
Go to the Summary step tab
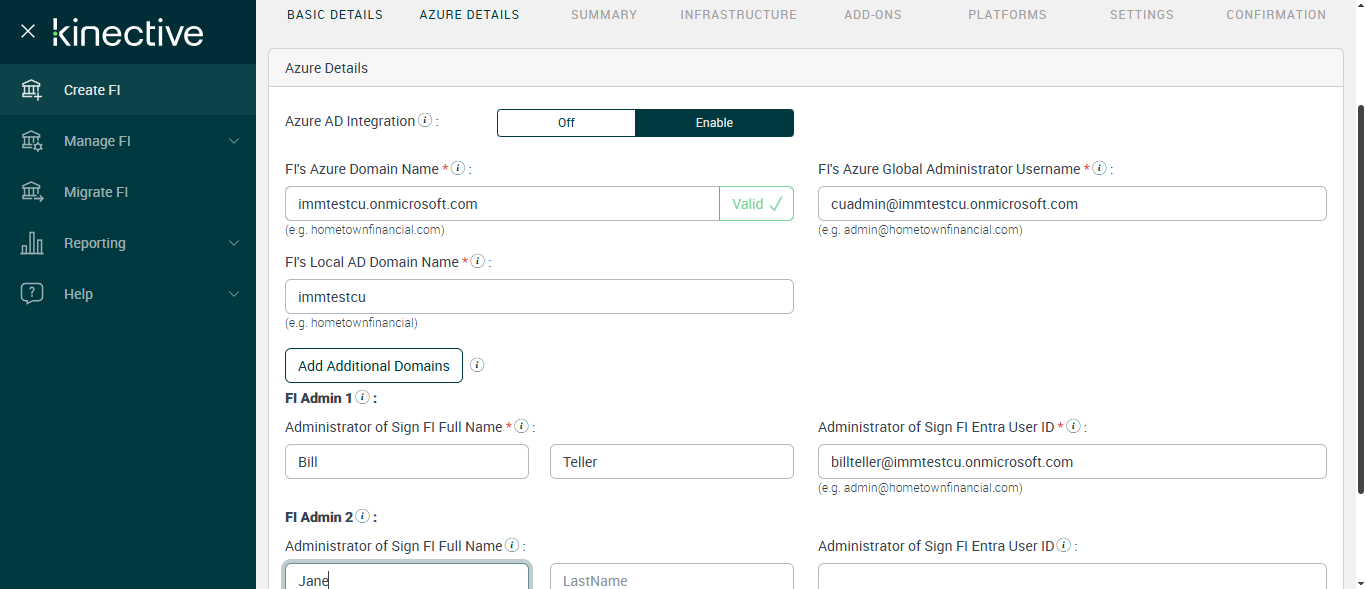click(x=603, y=15)
